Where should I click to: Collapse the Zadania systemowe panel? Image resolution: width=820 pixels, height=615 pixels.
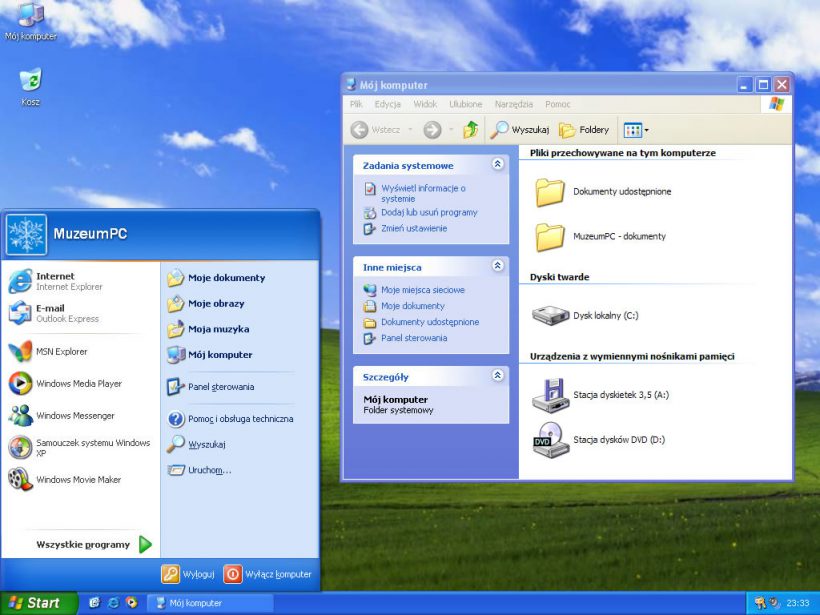pyautogui.click(x=497, y=165)
